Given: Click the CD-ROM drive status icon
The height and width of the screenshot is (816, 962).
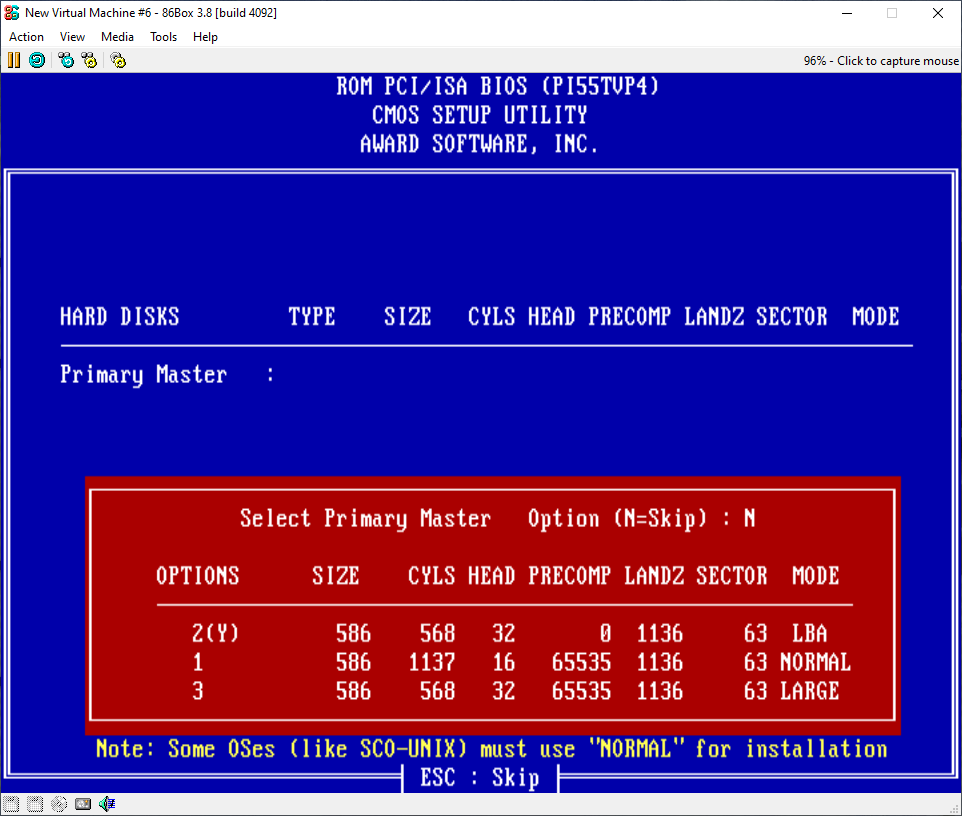Looking at the screenshot, I should [x=59, y=804].
